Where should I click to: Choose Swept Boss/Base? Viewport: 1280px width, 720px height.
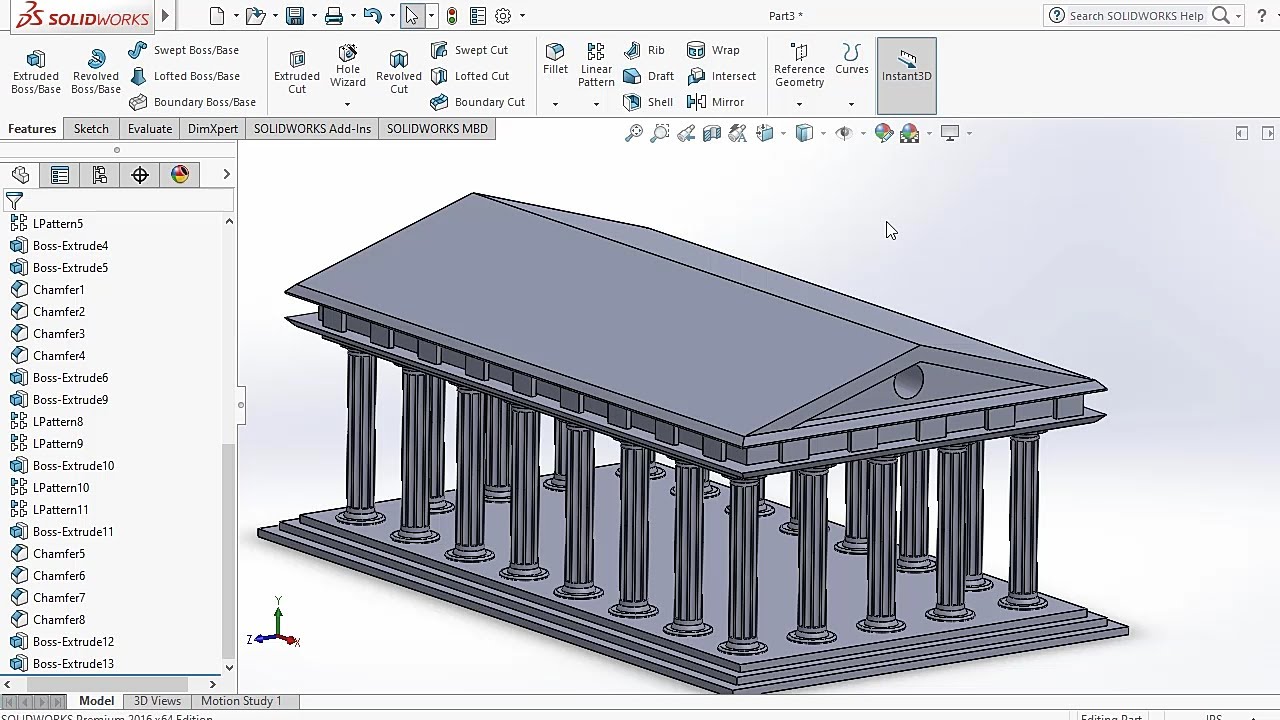tap(183, 50)
